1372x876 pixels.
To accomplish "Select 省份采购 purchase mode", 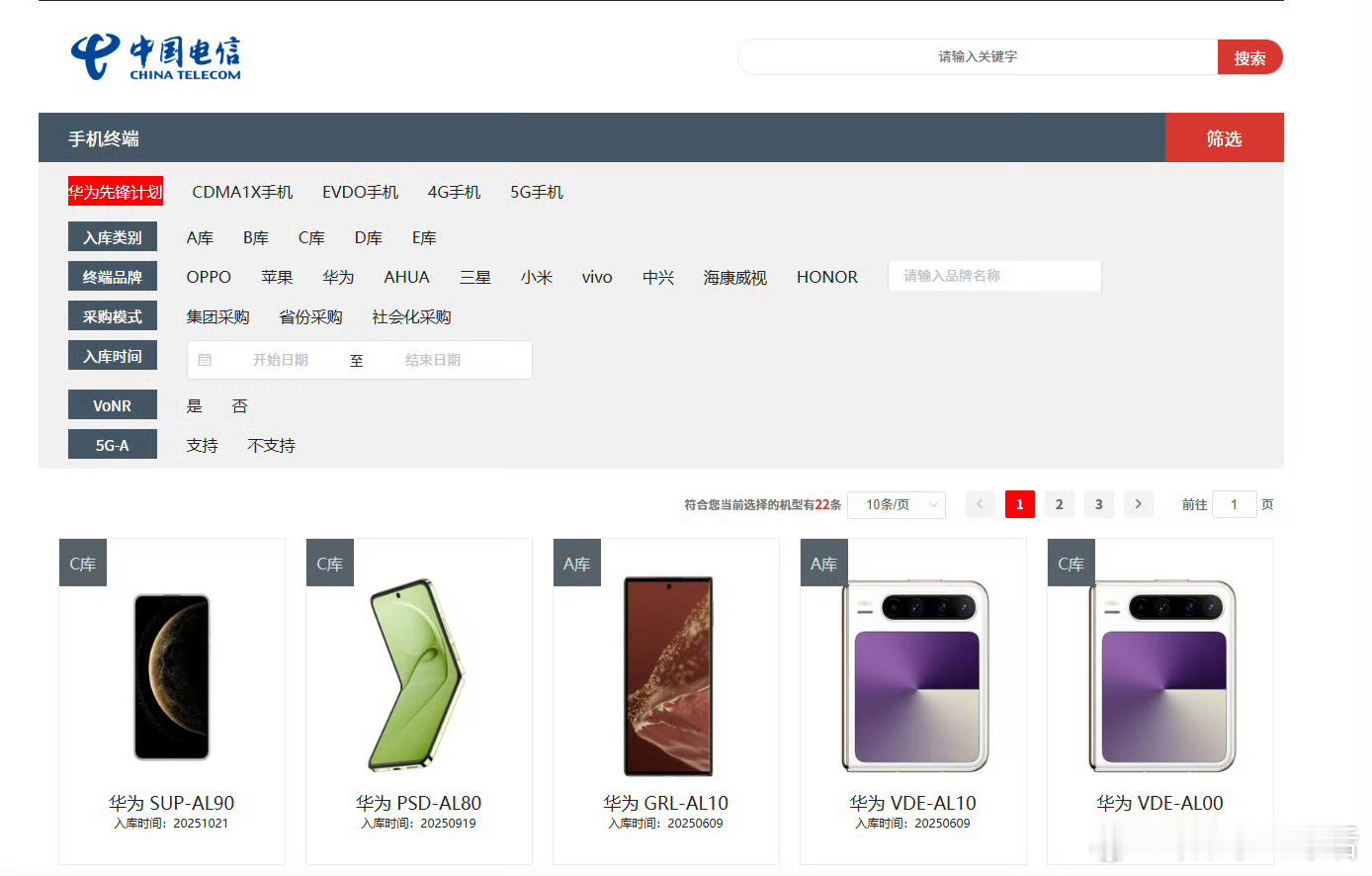I will (310, 317).
